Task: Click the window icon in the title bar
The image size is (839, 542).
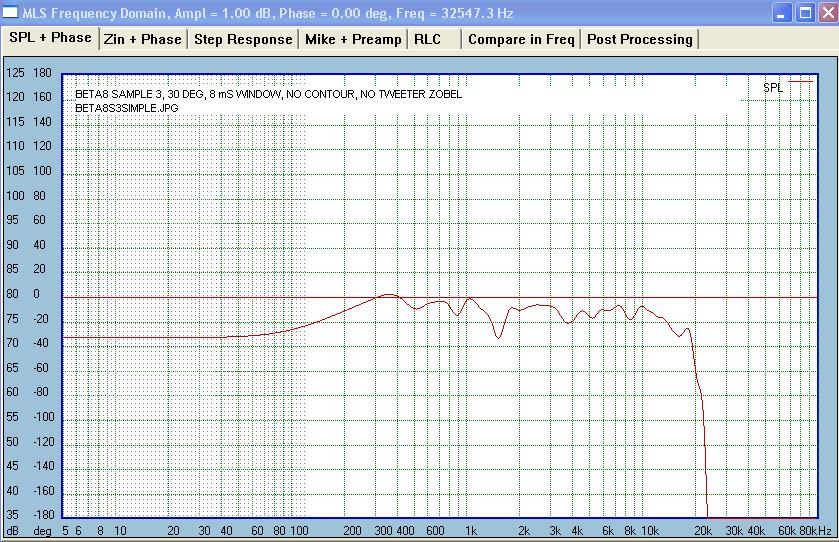Action: [x=10, y=12]
